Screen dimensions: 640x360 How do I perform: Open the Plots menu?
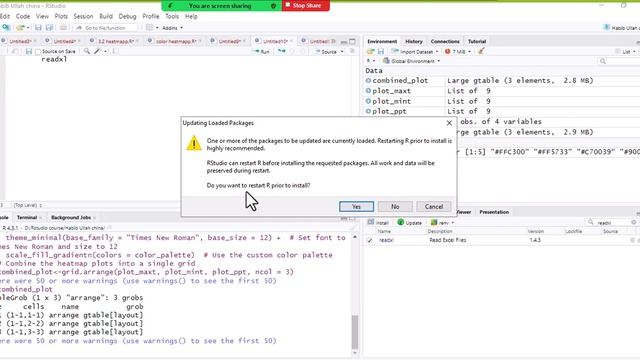tap(61, 16)
